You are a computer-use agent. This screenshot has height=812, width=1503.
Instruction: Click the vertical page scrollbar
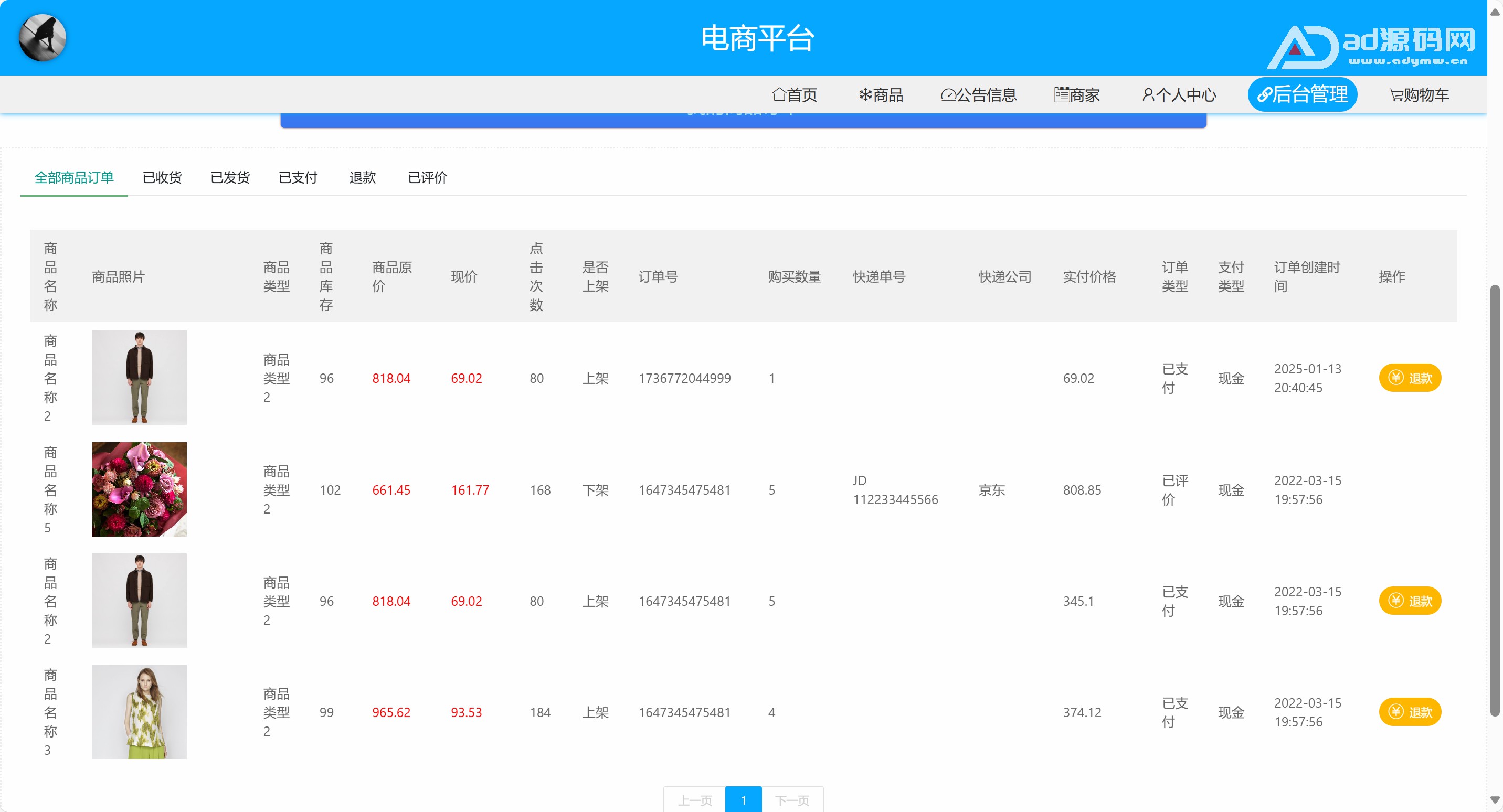click(1494, 500)
